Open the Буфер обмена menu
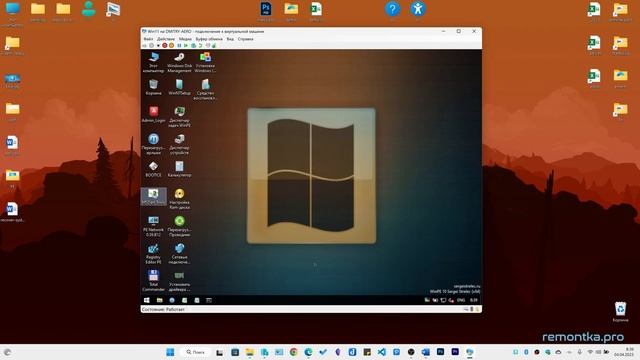 pos(209,39)
